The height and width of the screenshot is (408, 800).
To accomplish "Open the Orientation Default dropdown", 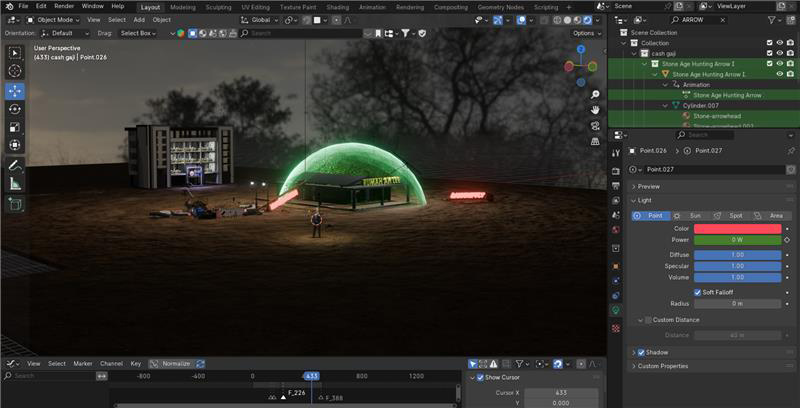I will pyautogui.click(x=65, y=33).
